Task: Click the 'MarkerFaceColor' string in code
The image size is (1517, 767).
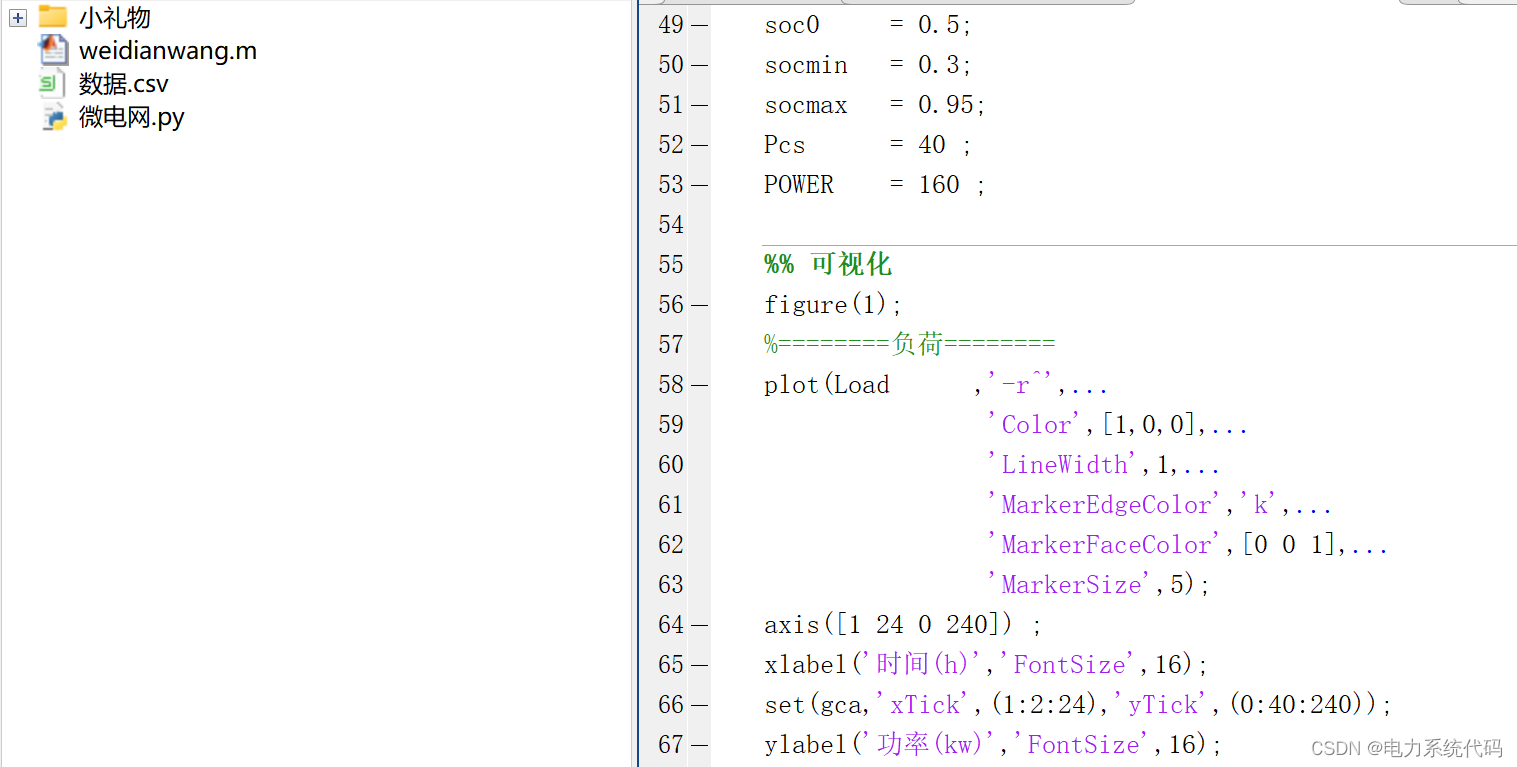Action: point(1106,545)
